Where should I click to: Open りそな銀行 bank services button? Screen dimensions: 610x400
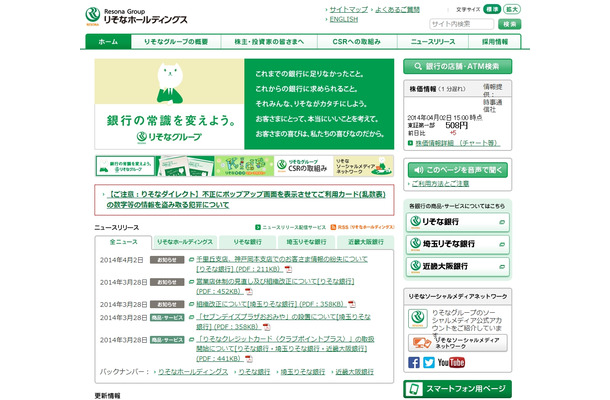point(458,222)
